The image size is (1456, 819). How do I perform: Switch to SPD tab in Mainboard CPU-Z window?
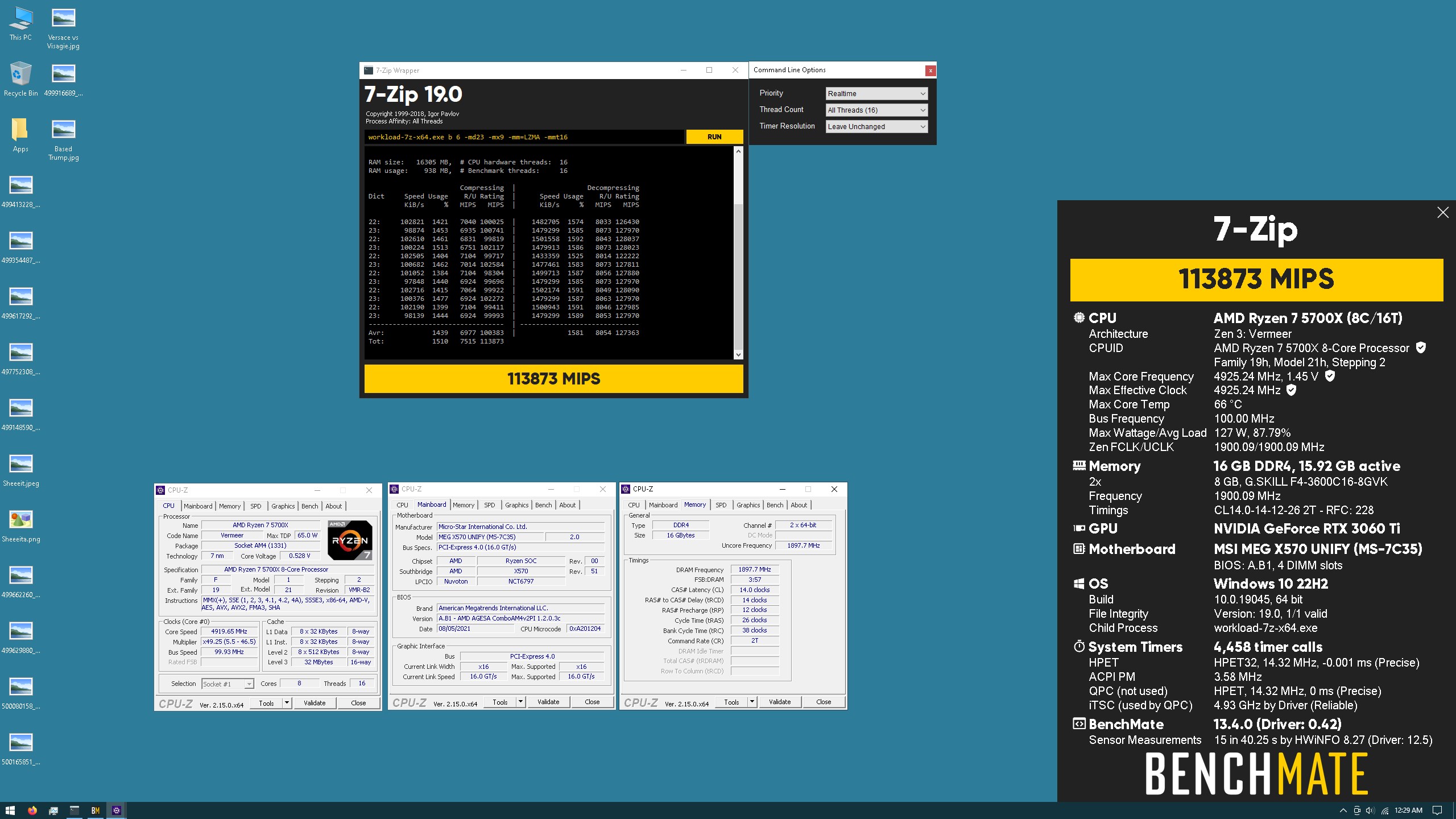[490, 505]
